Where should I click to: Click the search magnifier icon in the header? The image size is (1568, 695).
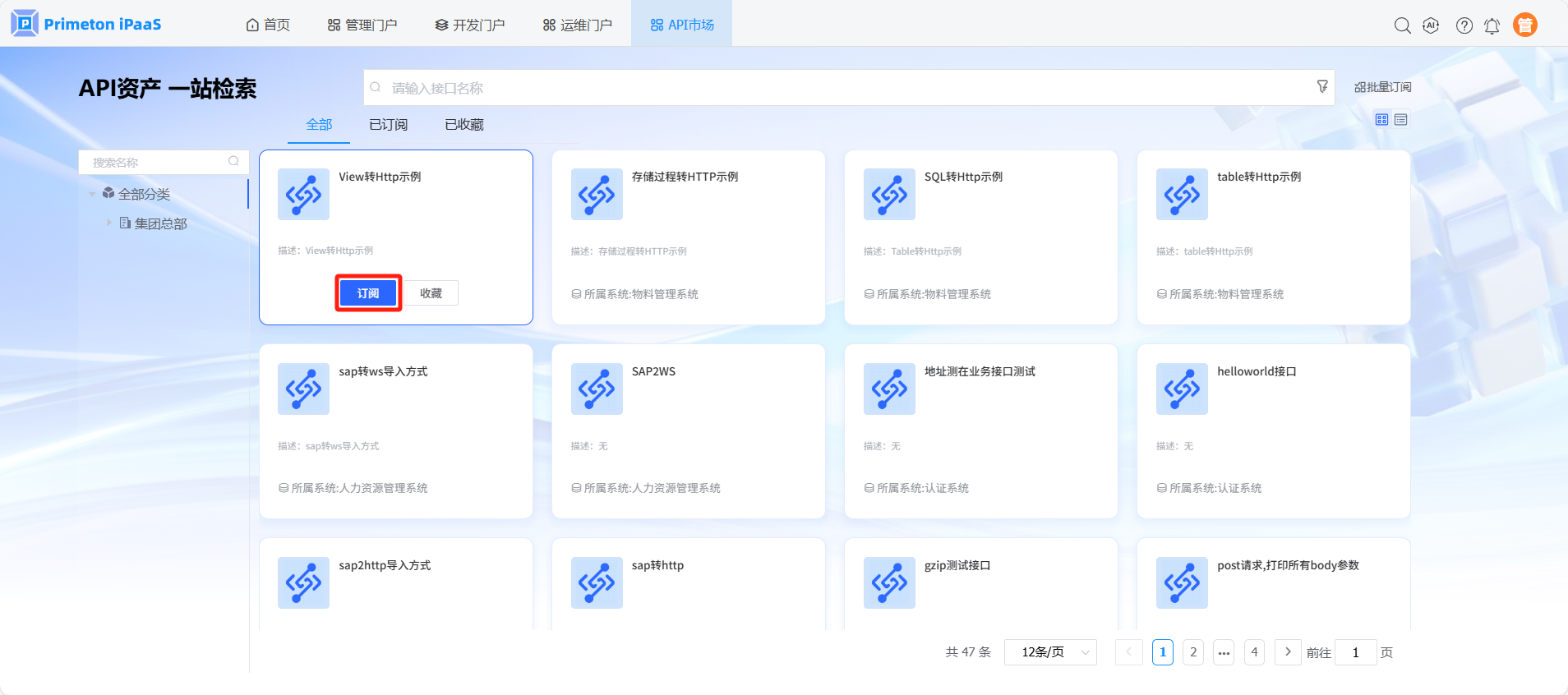click(1402, 25)
